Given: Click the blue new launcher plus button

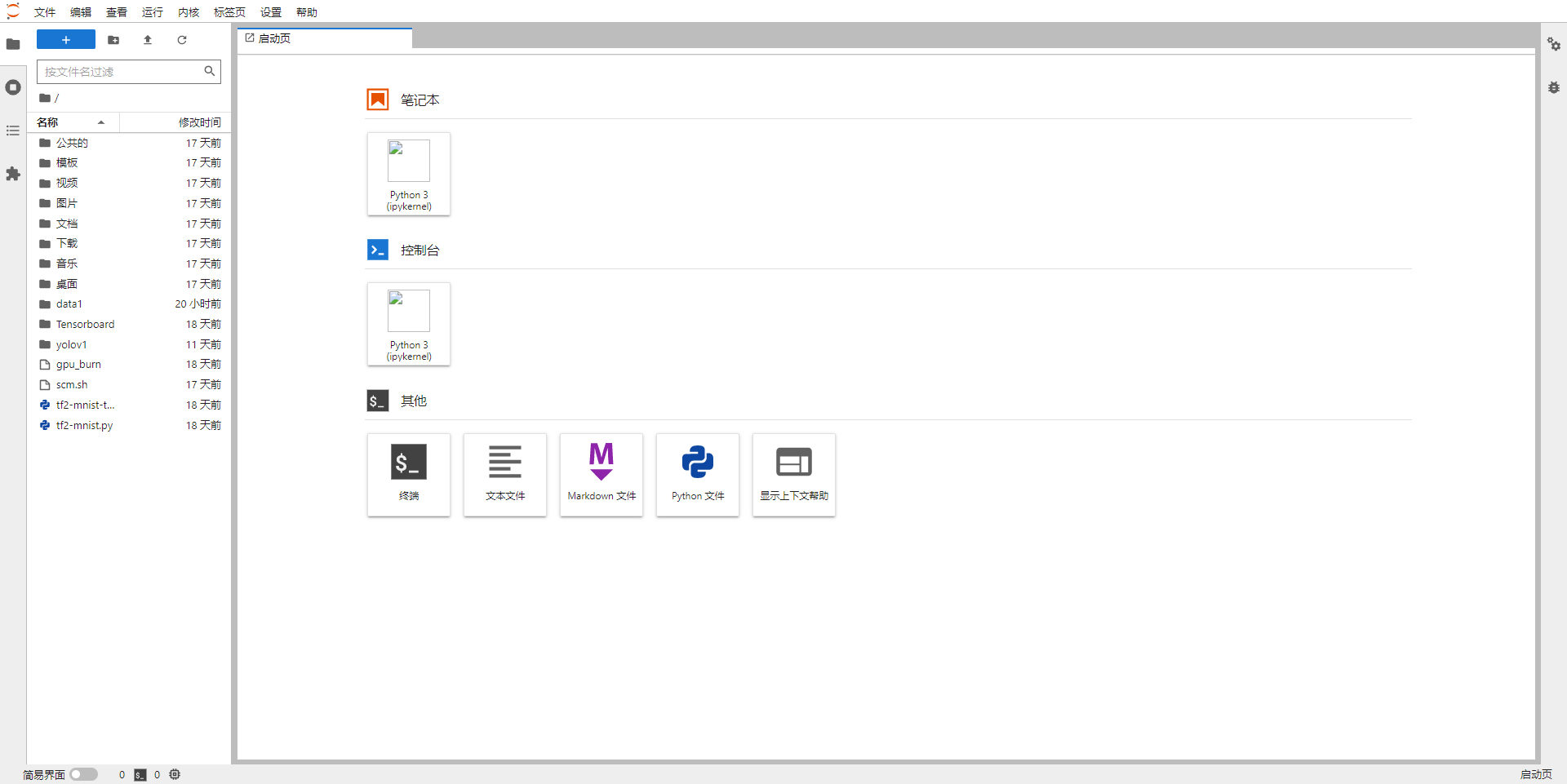Looking at the screenshot, I should 66,40.
